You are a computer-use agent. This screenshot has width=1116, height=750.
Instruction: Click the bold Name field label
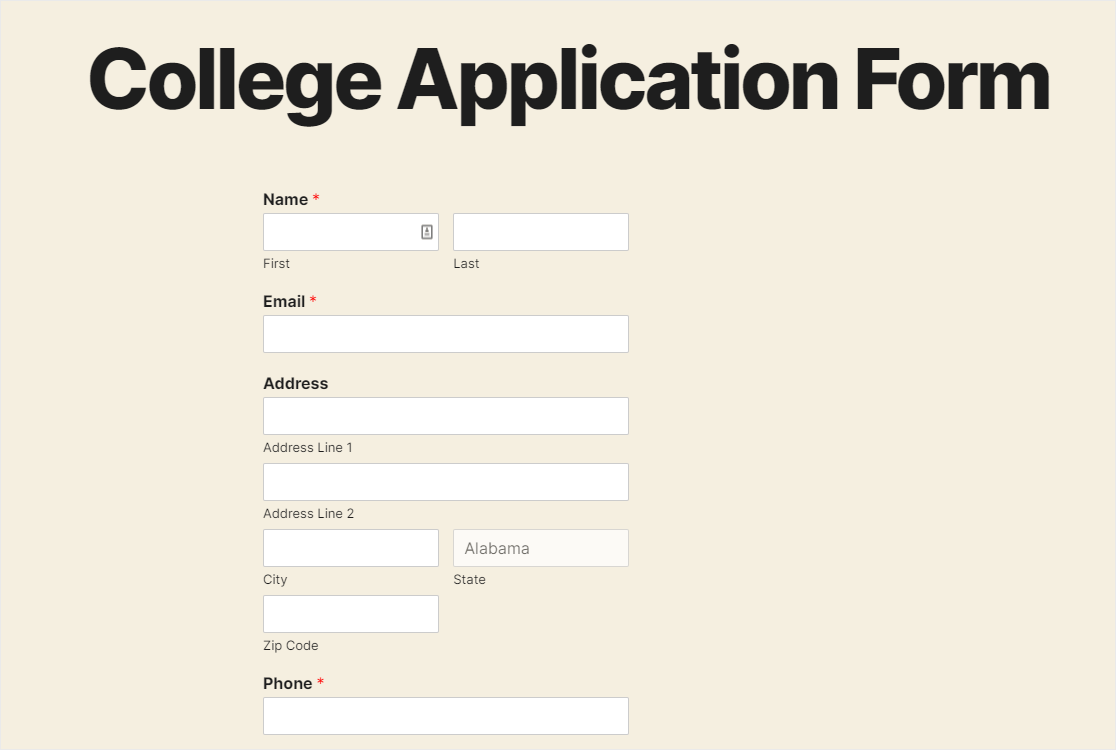tap(285, 200)
